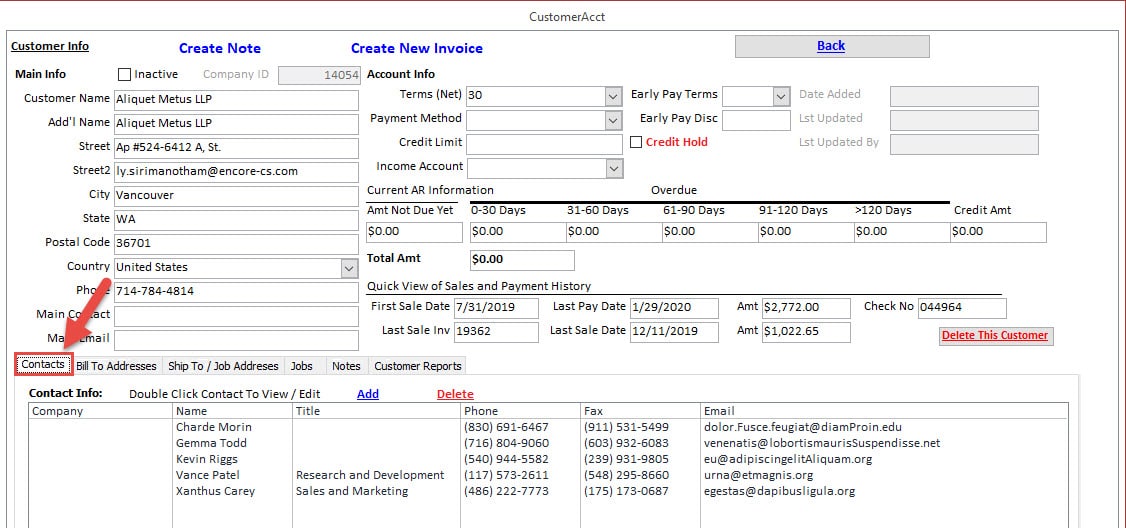The image size is (1126, 528).
Task: Toggle the Inactive checkbox
Action: click(124, 75)
